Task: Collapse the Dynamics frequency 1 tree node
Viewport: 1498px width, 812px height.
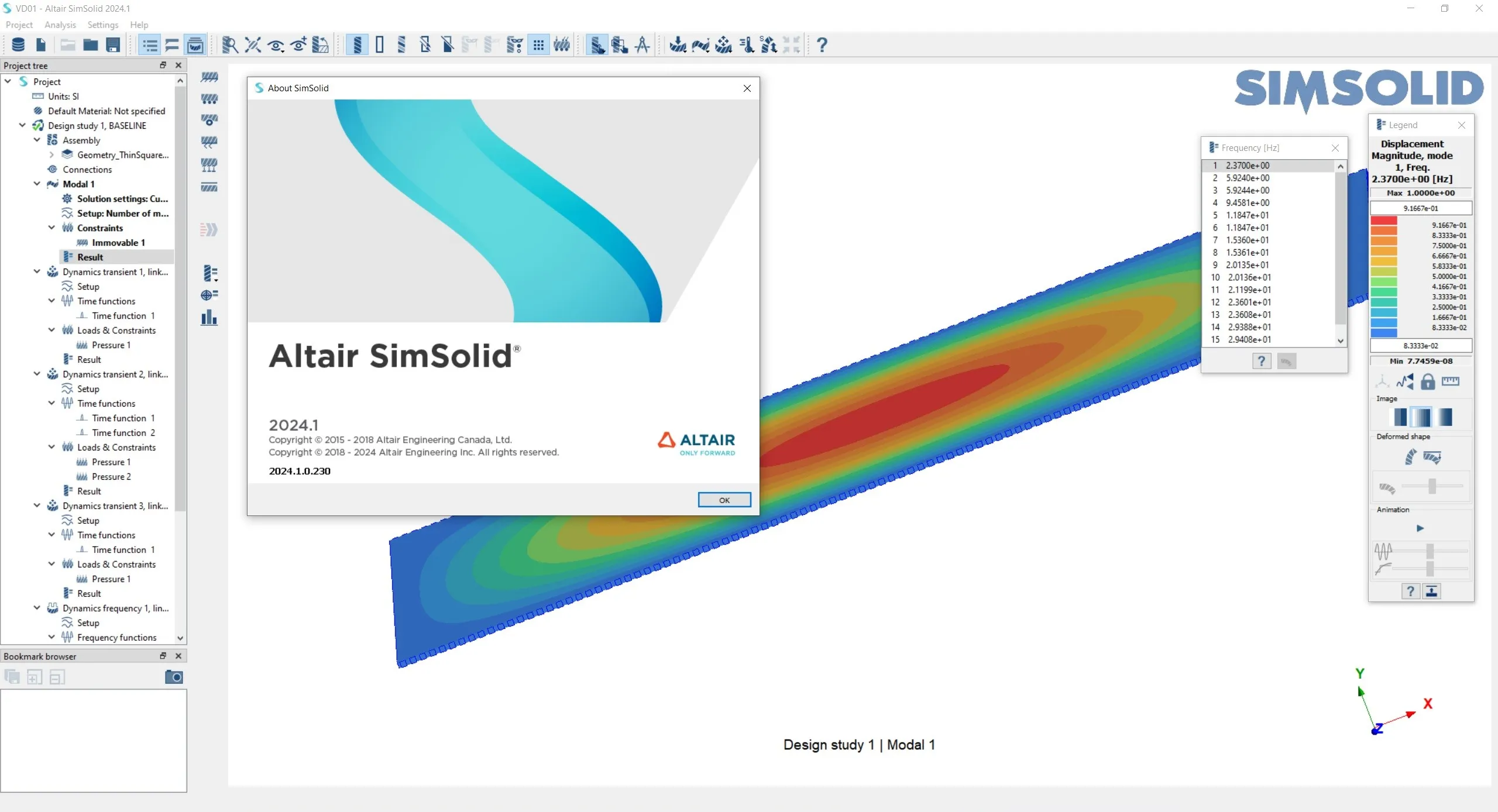Action: (x=37, y=608)
